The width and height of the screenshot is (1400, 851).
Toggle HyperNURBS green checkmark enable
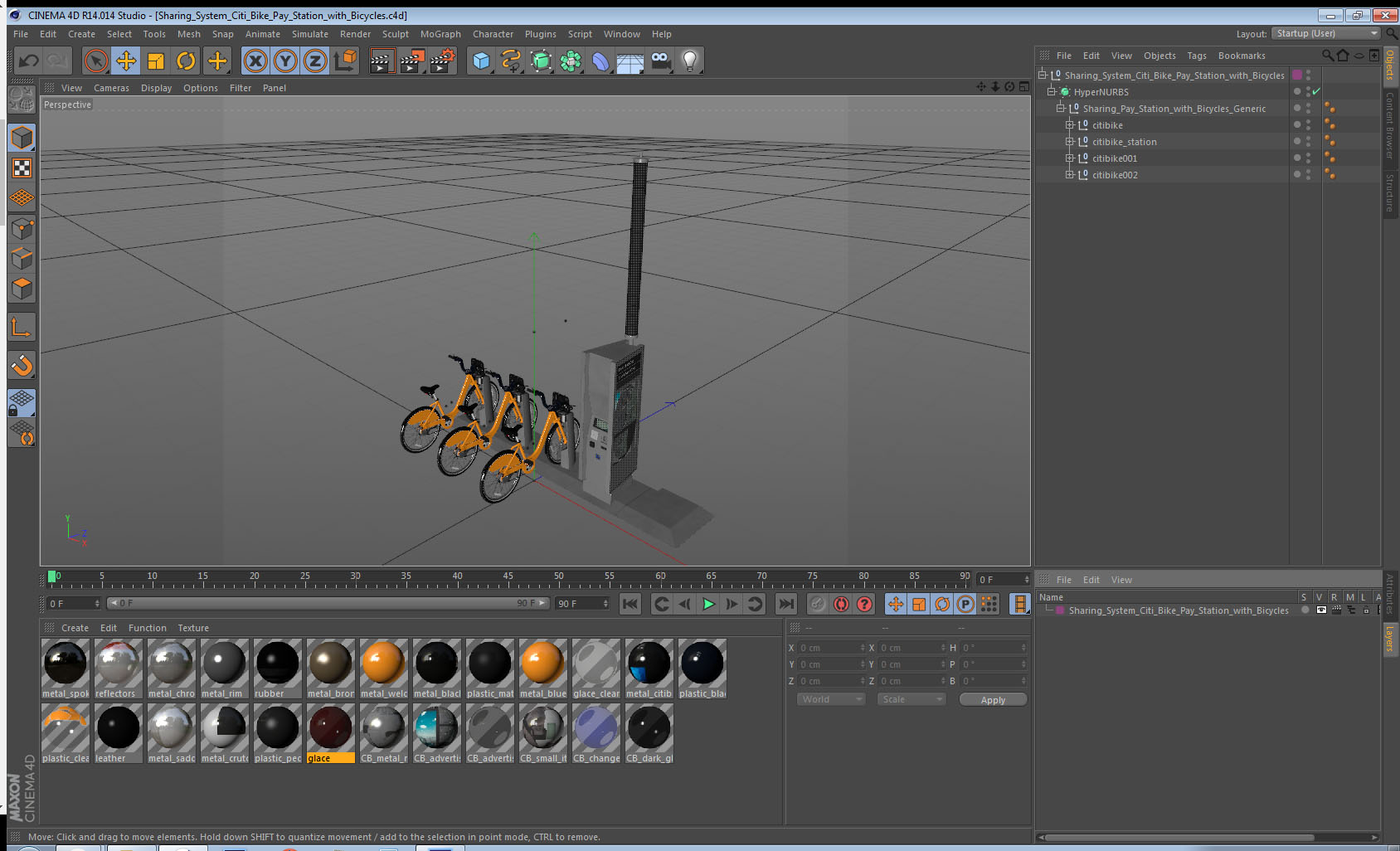1316,91
